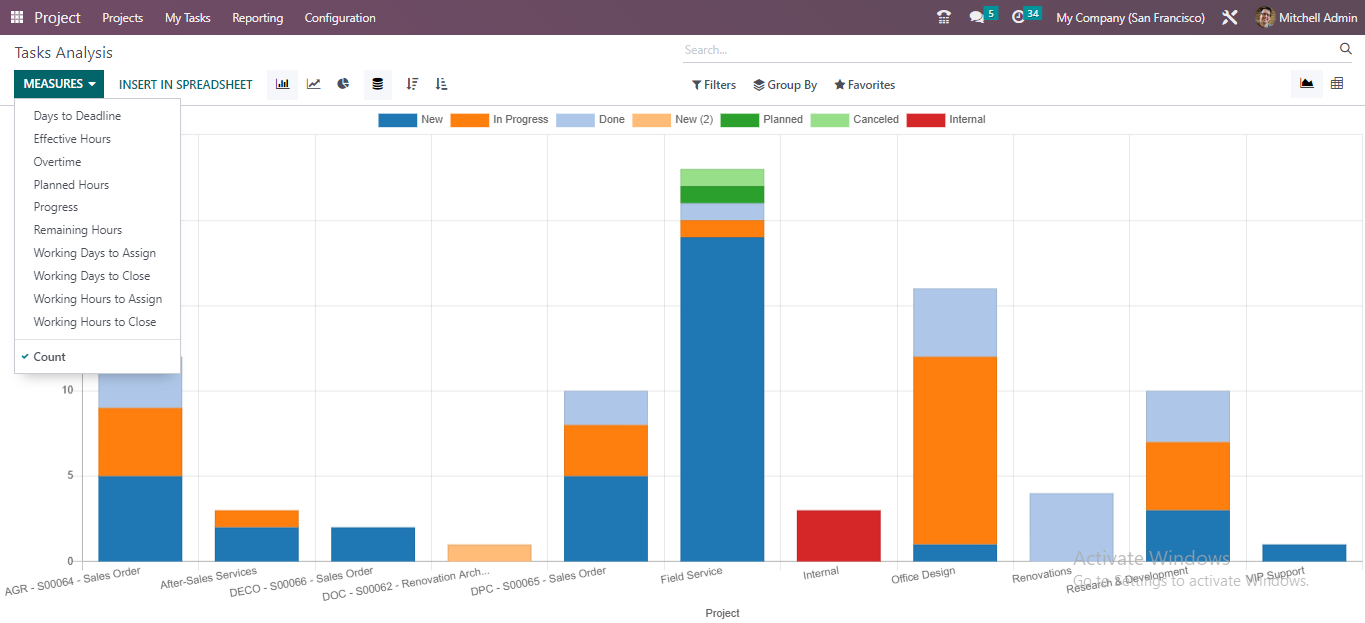Sort bars in descending order
Viewport: 1365px width, 623px height.
412,84
